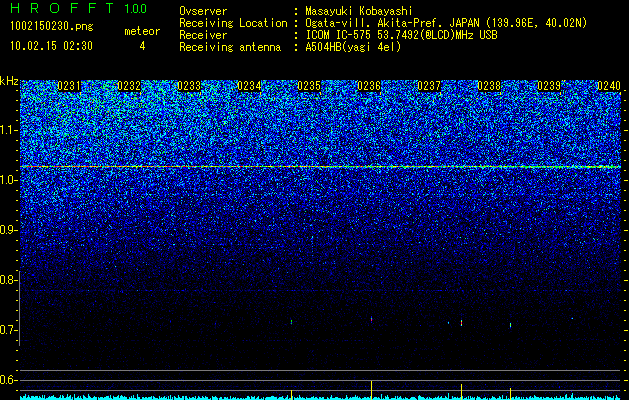Click the 0237 time marker
This screenshot has height=400, width=629.
pos(429,86)
